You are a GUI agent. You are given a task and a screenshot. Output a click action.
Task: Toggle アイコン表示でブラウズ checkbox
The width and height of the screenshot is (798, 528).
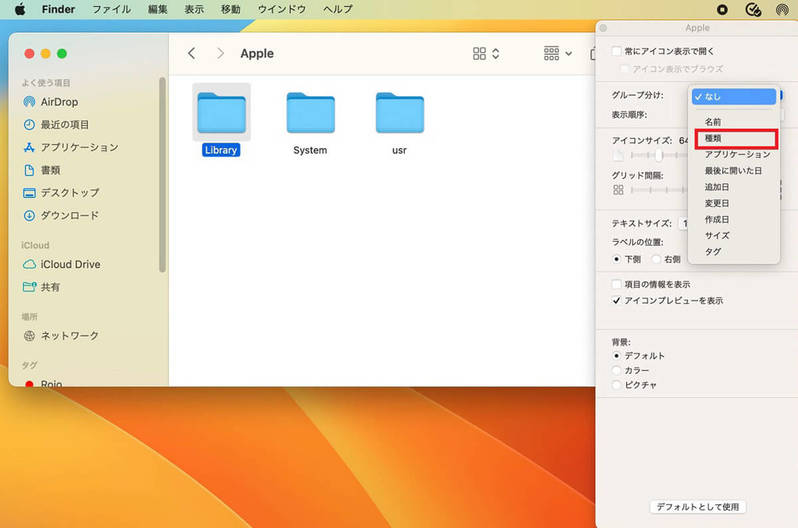624,68
